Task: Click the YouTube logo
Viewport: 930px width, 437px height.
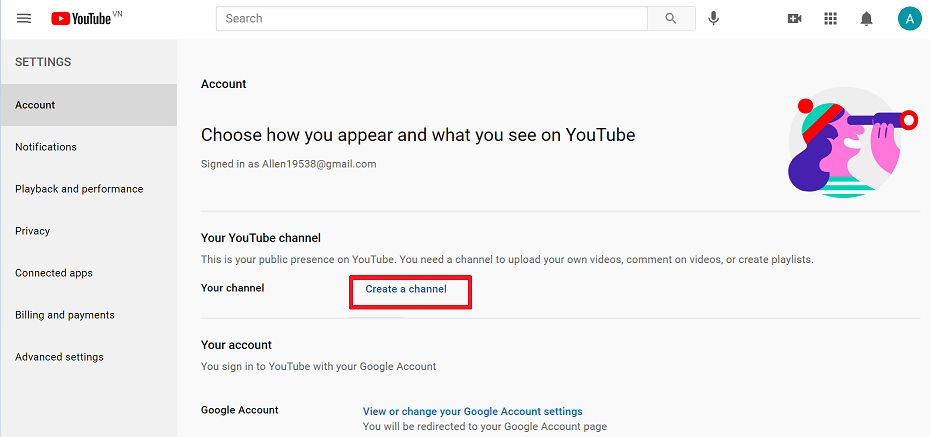Action: (x=87, y=19)
